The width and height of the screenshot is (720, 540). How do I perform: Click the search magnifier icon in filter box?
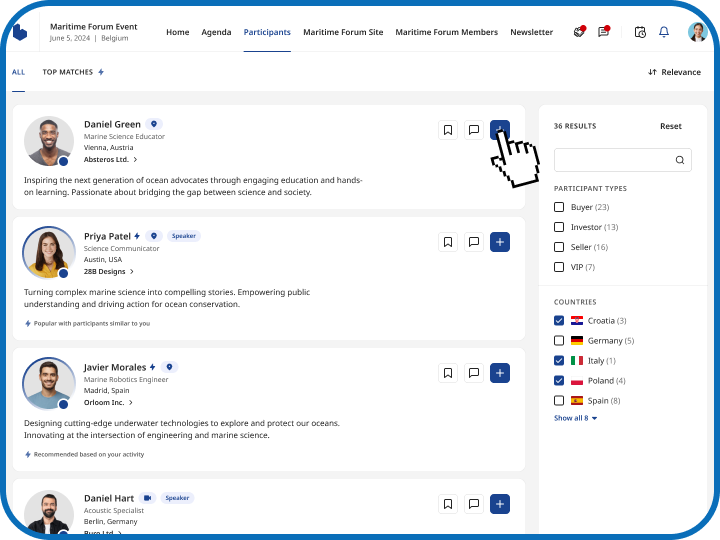point(680,160)
